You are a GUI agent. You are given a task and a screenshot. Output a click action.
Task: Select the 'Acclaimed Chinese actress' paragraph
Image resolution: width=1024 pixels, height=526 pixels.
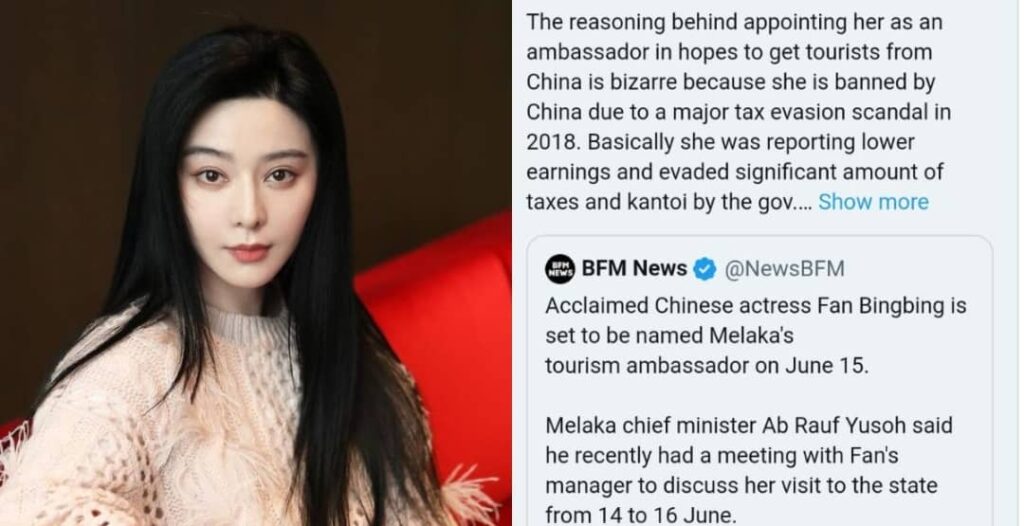point(756,336)
